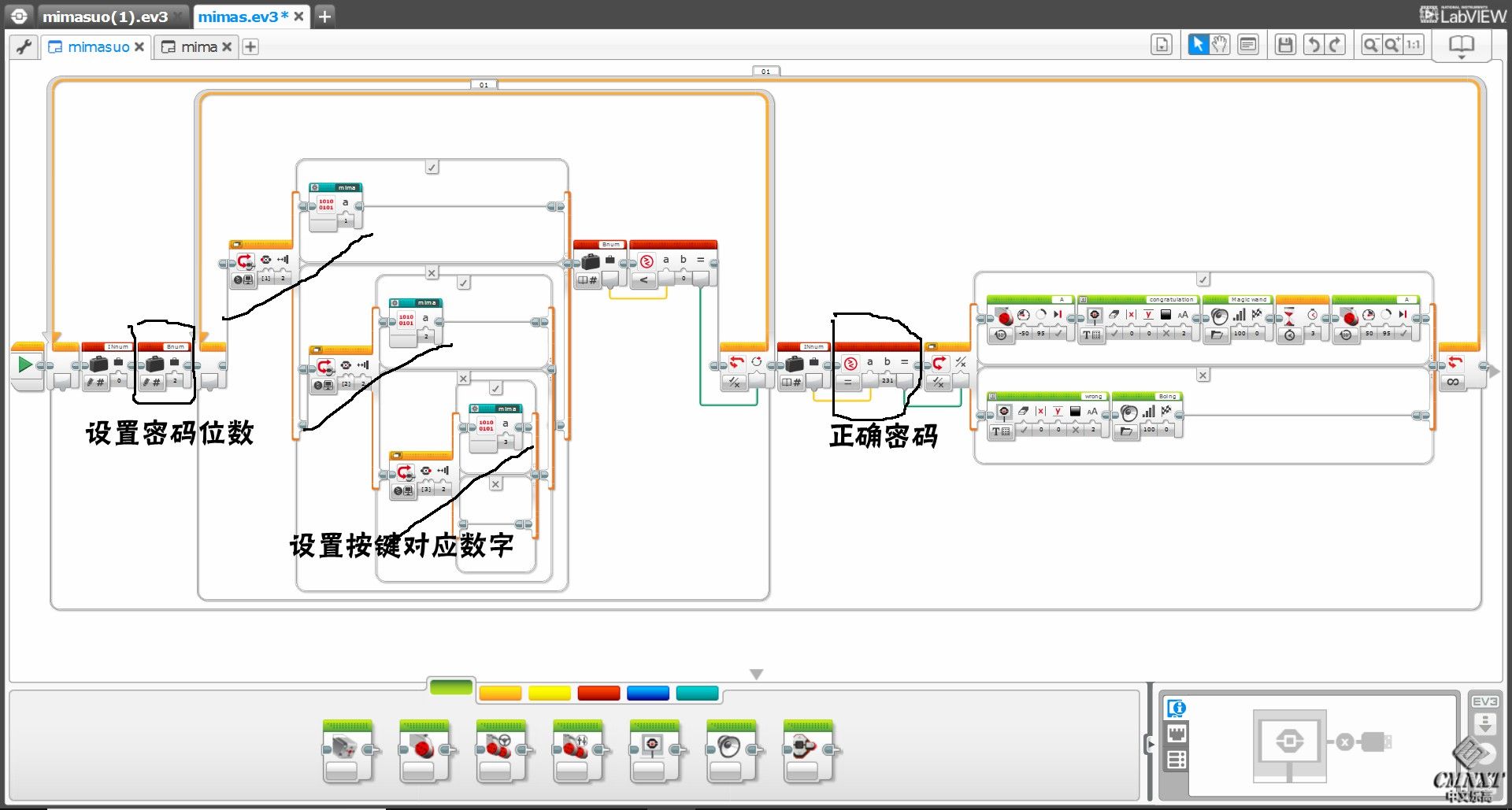
Task: Undo the last action
Action: [1314, 45]
